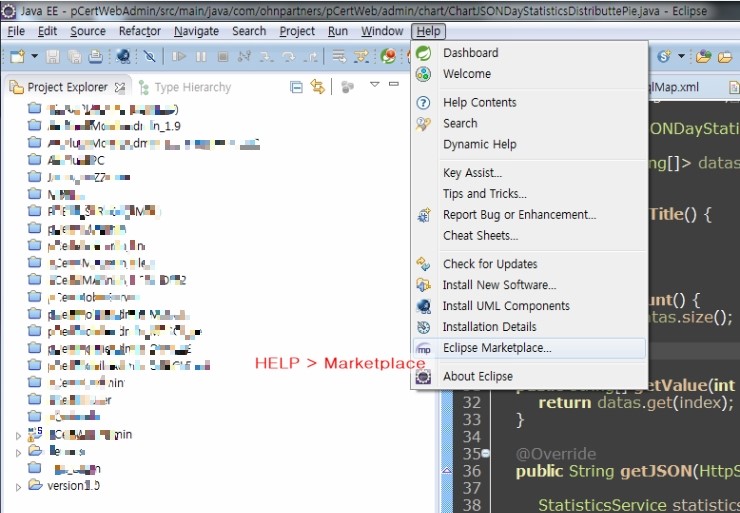
Task: Choose Search in the Help menu
Action: (x=529, y=123)
